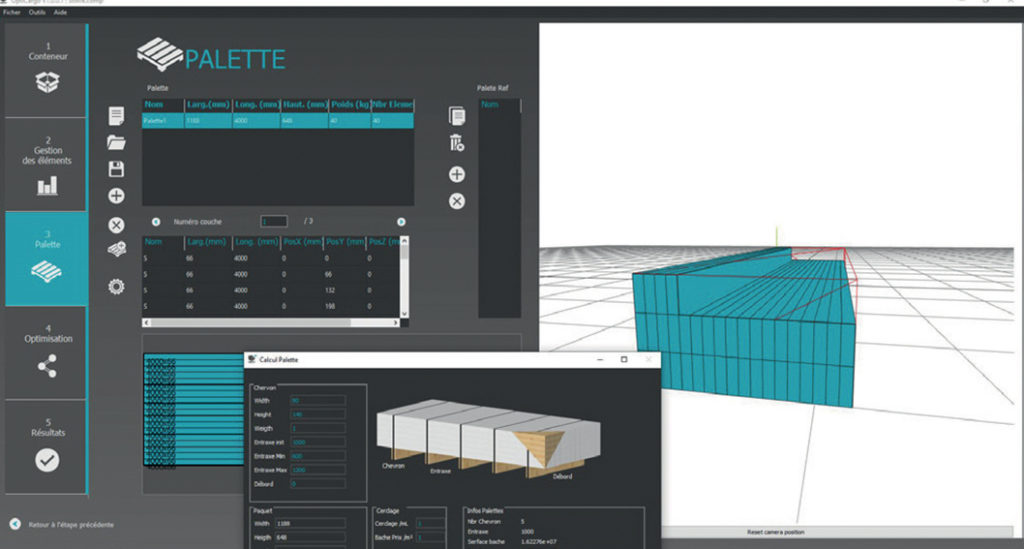
Task: Click the open folder icon
Action: (x=116, y=143)
